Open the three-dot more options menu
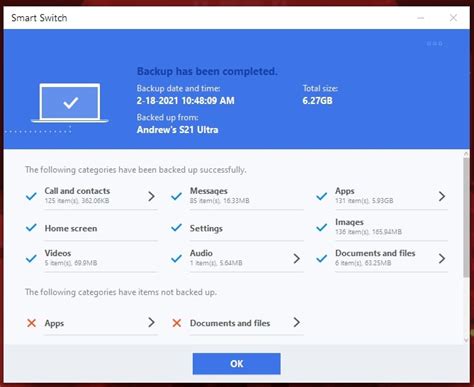The image size is (474, 387). pyautogui.click(x=435, y=43)
